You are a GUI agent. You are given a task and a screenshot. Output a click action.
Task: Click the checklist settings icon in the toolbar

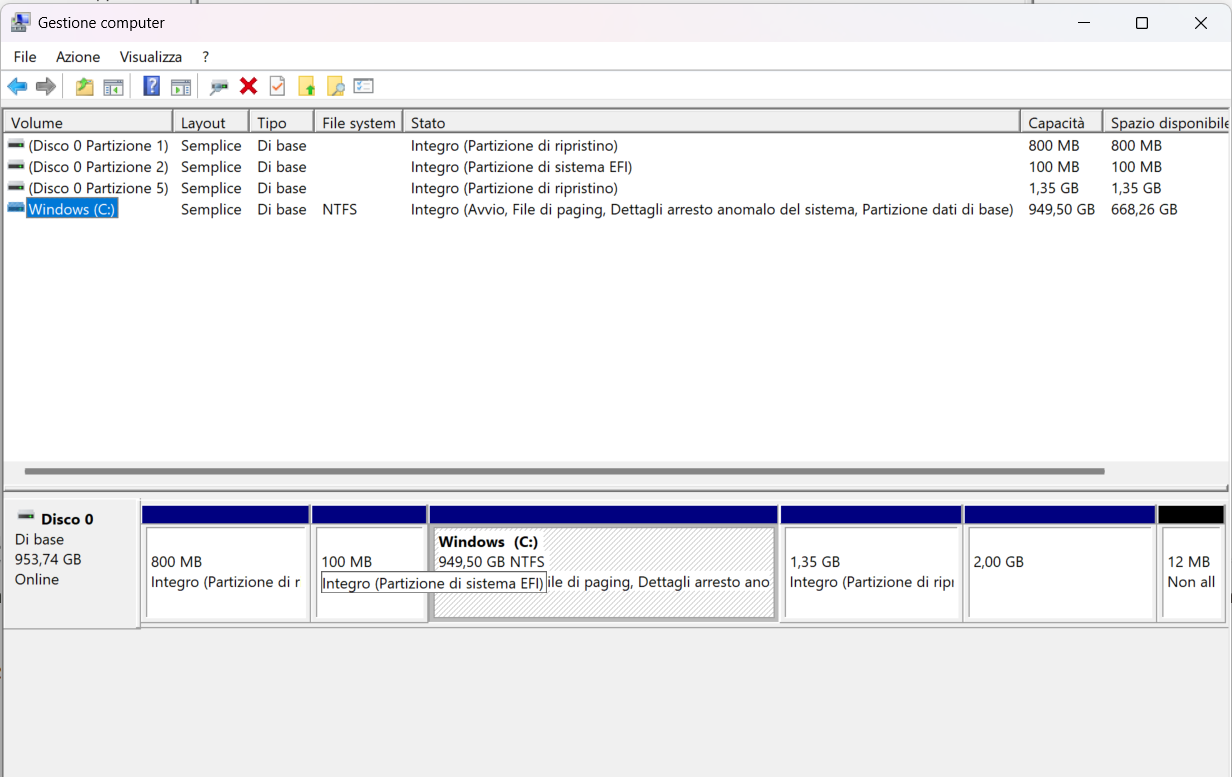[x=363, y=87]
